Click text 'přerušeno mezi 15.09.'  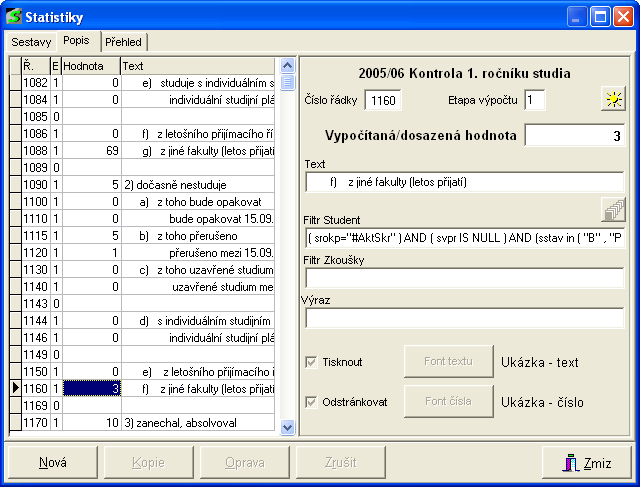tap(221, 253)
